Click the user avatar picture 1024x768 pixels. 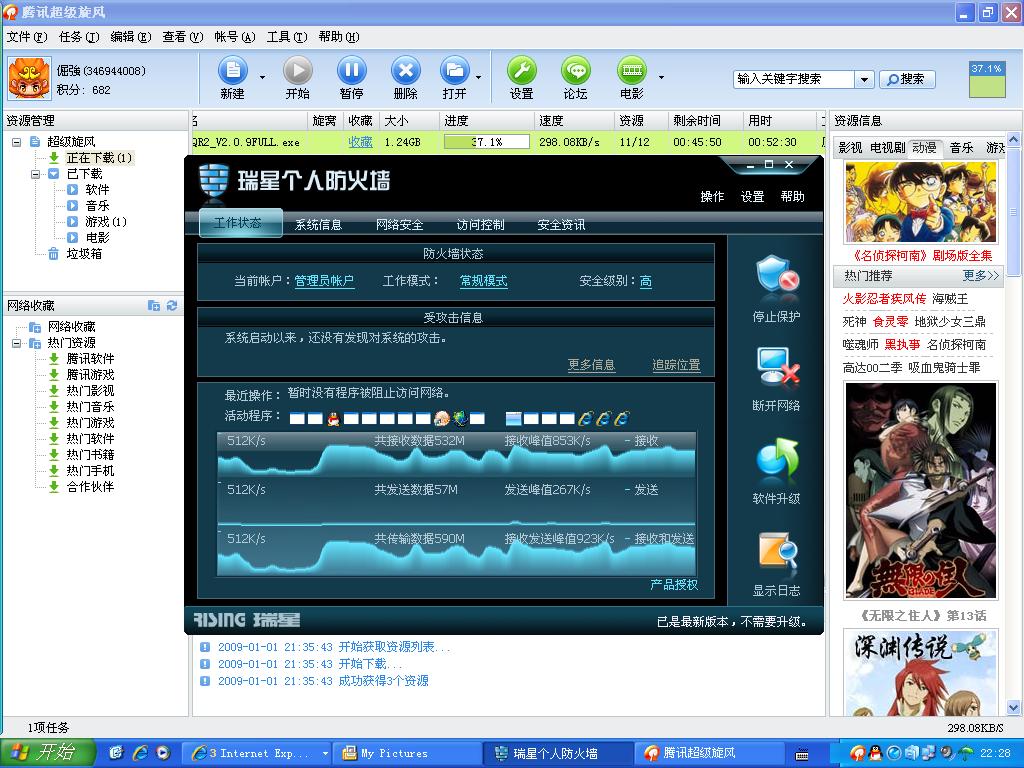tap(29, 78)
